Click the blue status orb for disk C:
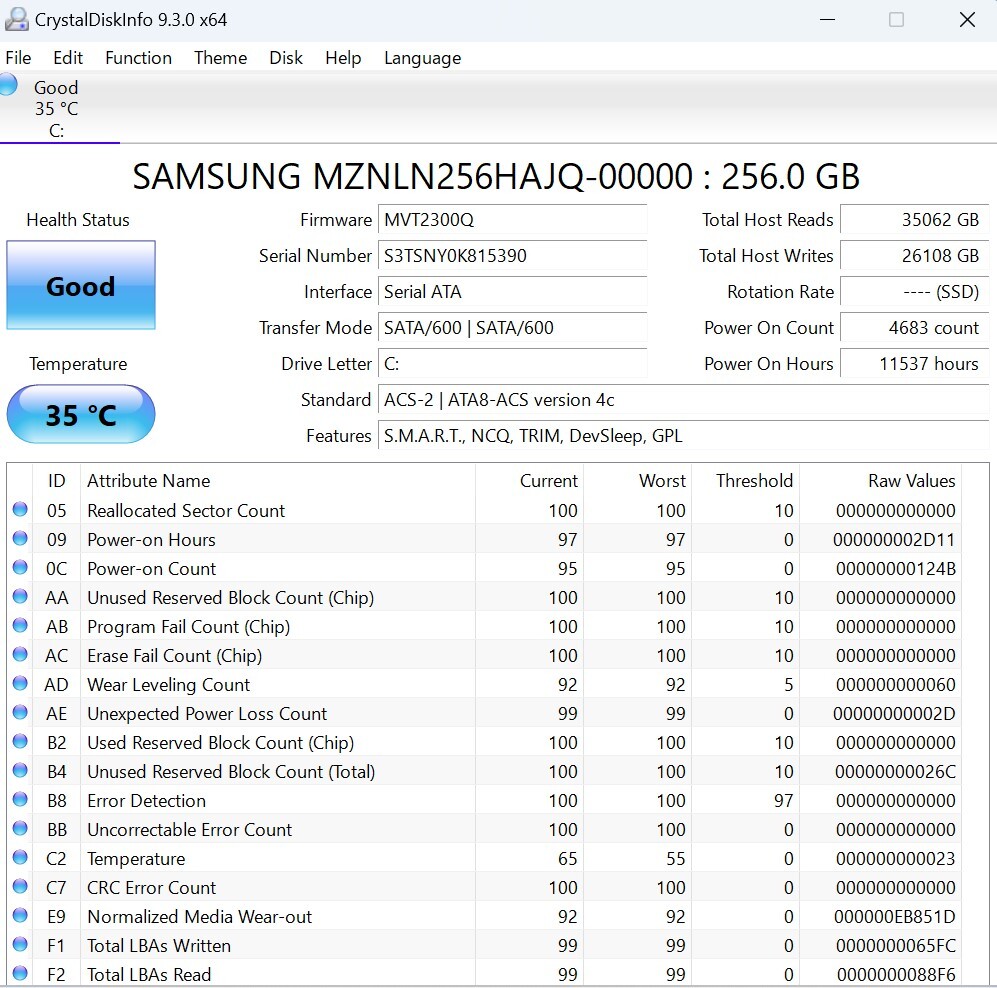The image size is (997, 988). pos(8,85)
